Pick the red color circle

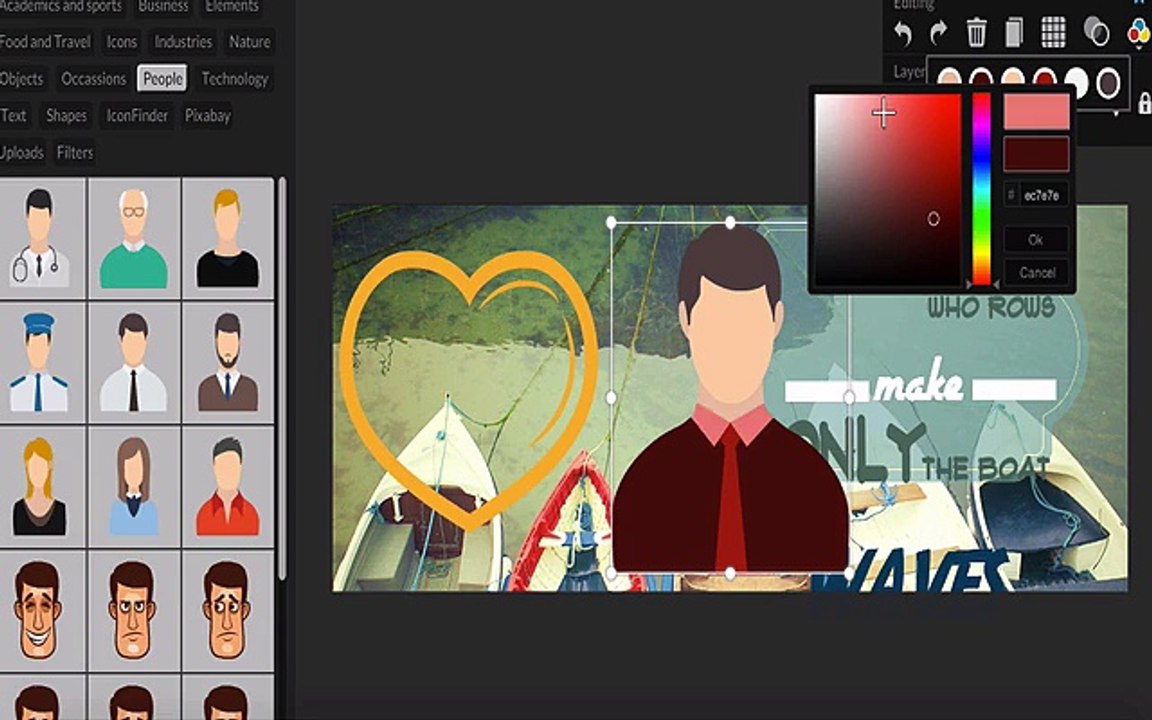coord(1044,77)
